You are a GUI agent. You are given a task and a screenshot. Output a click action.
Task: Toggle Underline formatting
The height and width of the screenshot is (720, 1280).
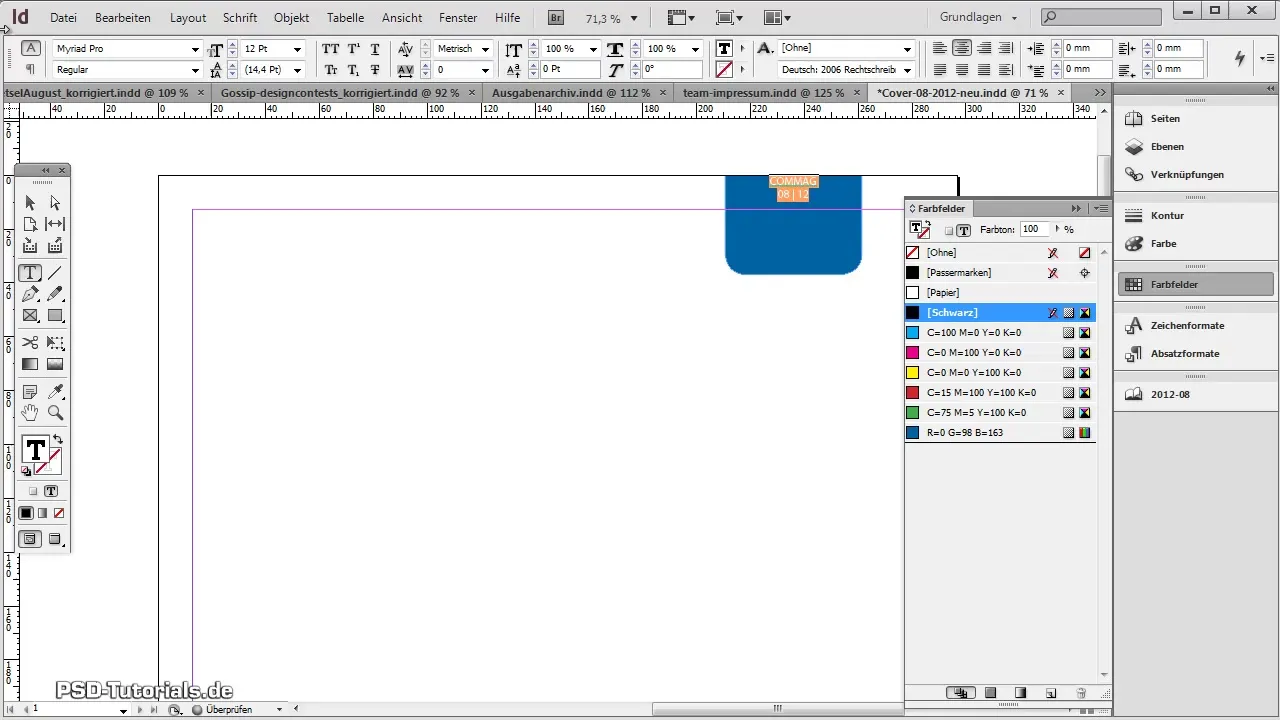pos(375,49)
